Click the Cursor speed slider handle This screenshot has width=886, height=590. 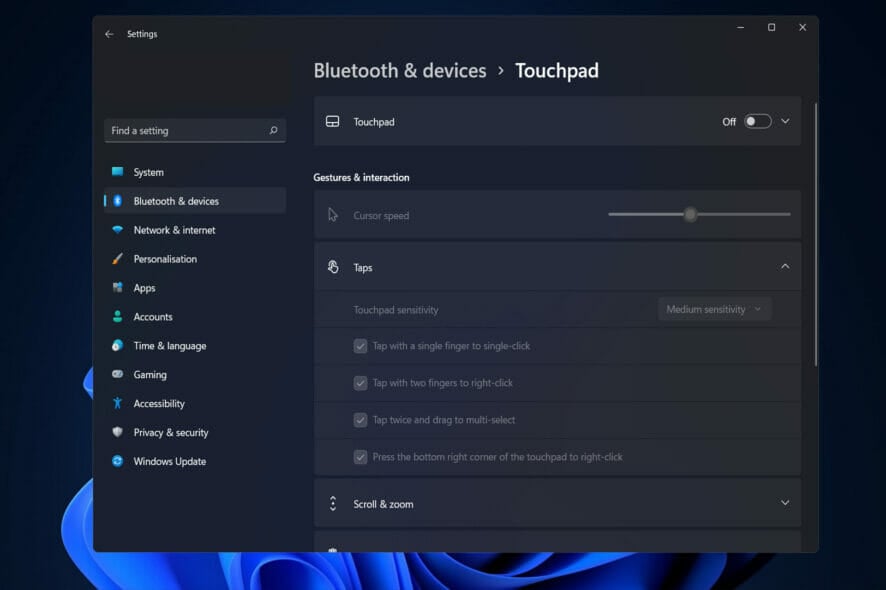point(690,215)
